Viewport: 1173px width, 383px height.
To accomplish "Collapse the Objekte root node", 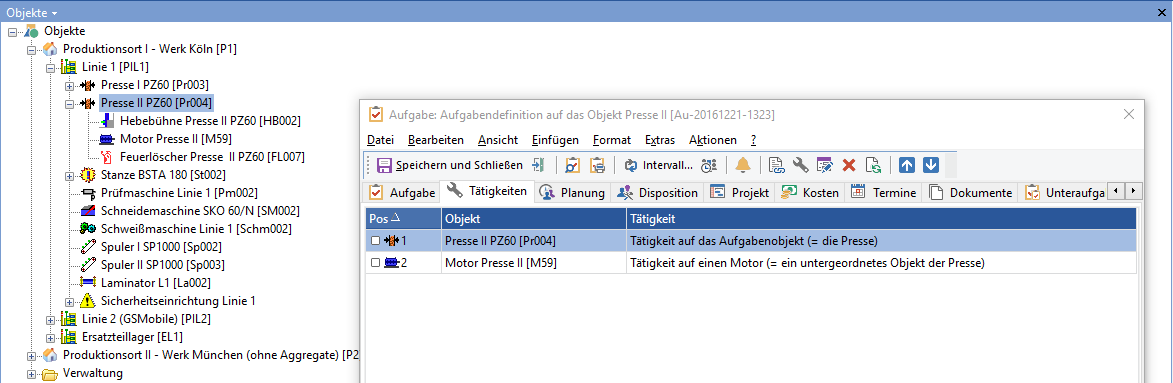I will (x=13, y=31).
